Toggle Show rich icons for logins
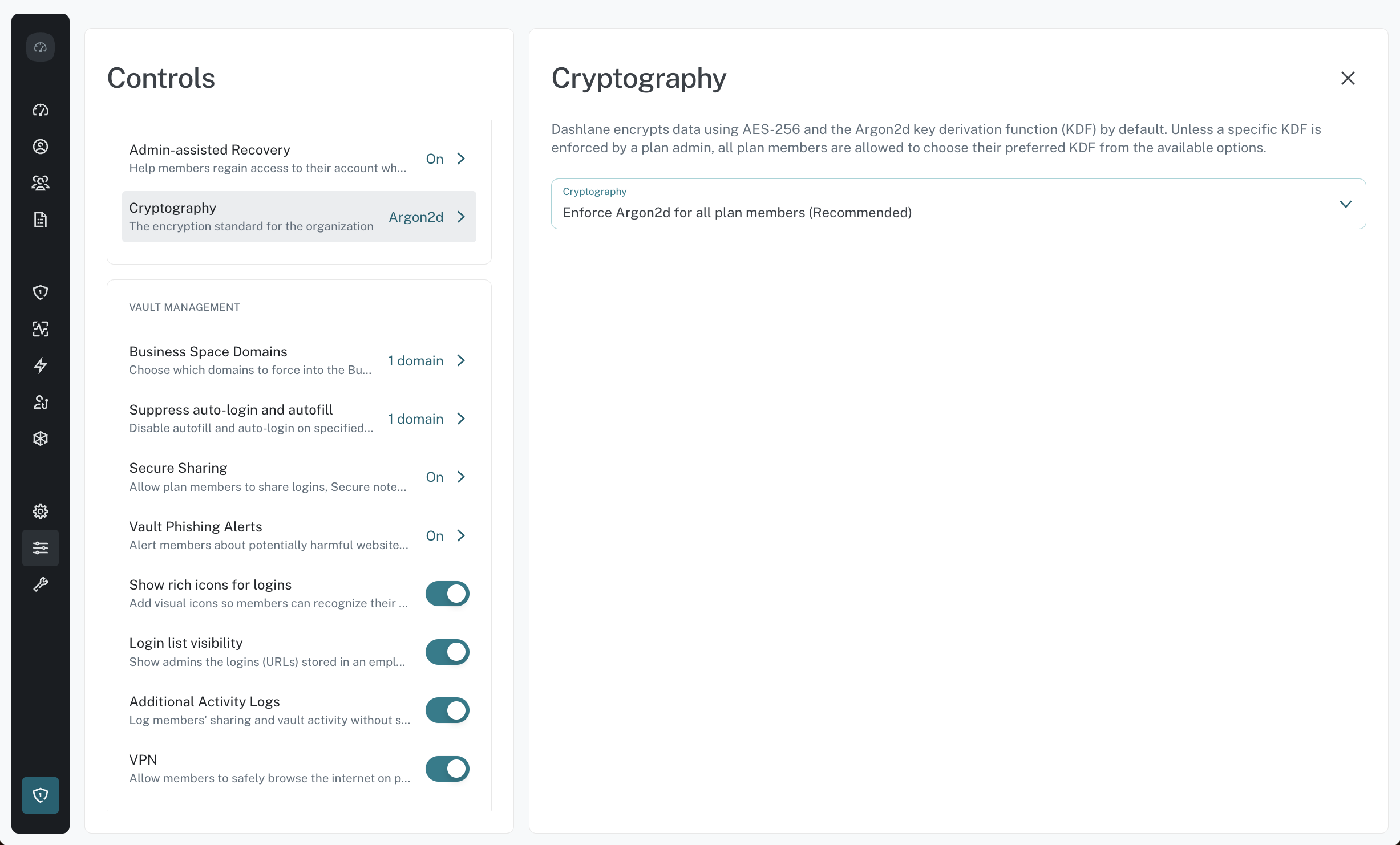Viewport: 1400px width, 845px height. click(447, 594)
